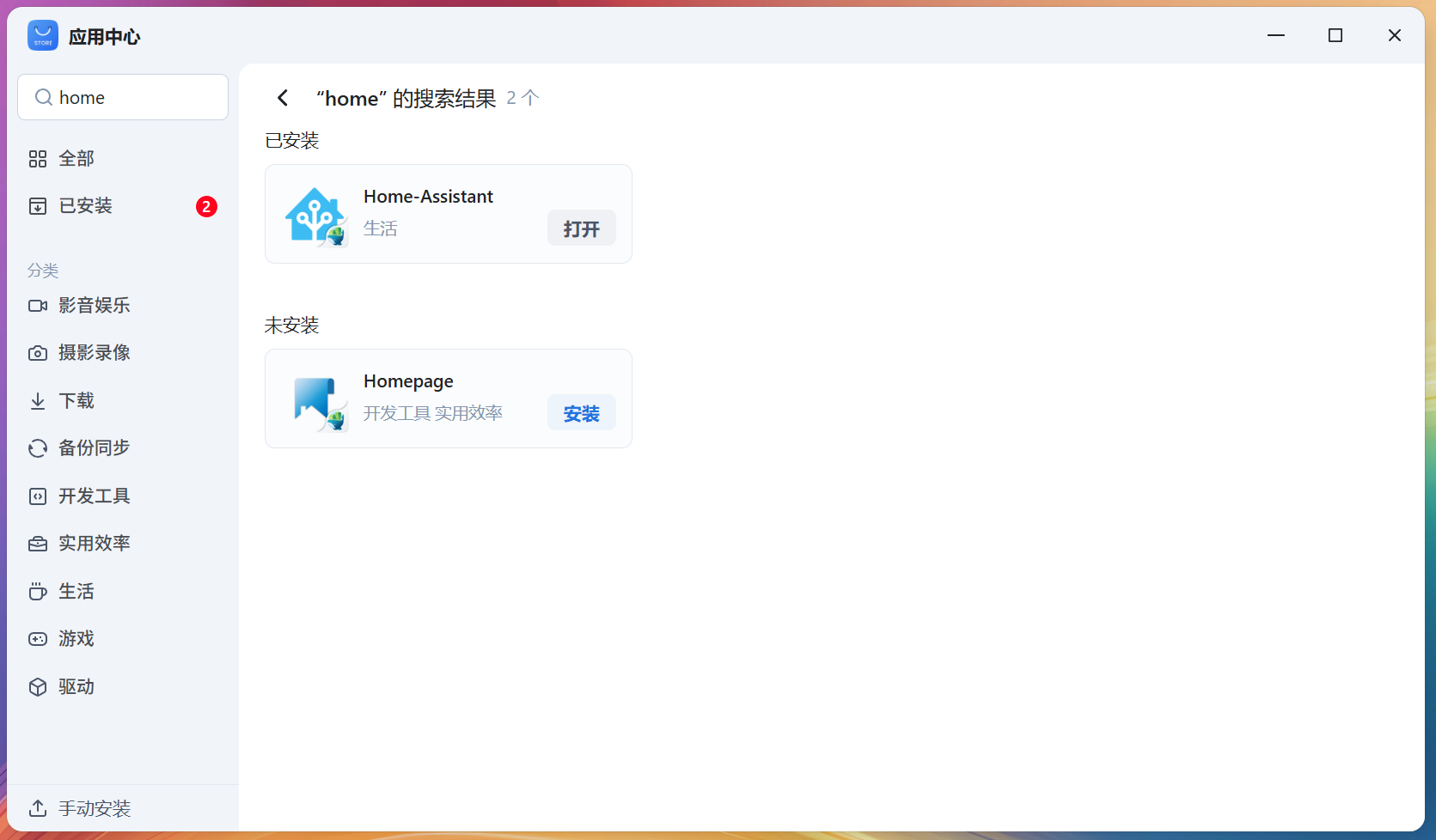The height and width of the screenshot is (840, 1436).
Task: Open the 全部 apps section
Action: [x=76, y=159]
